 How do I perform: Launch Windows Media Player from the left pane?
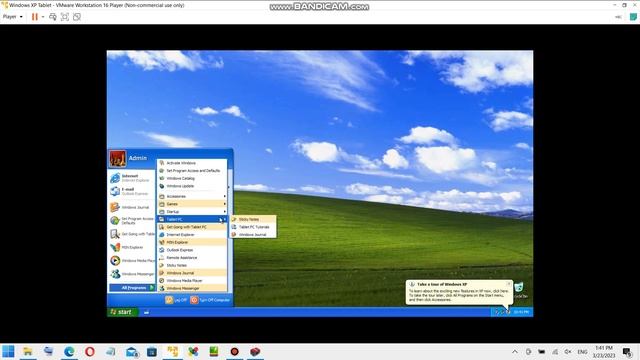(131, 260)
